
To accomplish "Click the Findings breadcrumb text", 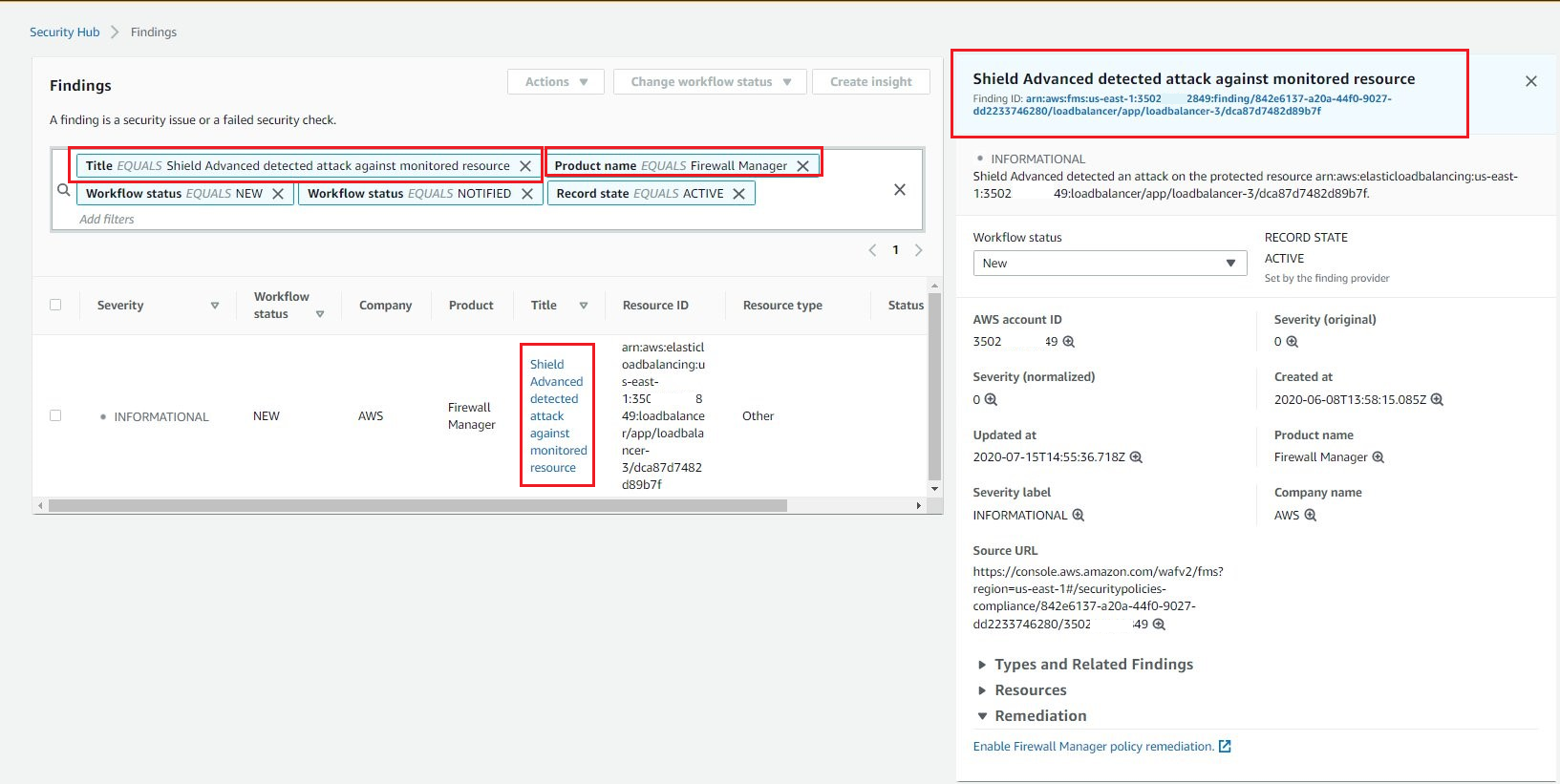I will click(154, 32).
